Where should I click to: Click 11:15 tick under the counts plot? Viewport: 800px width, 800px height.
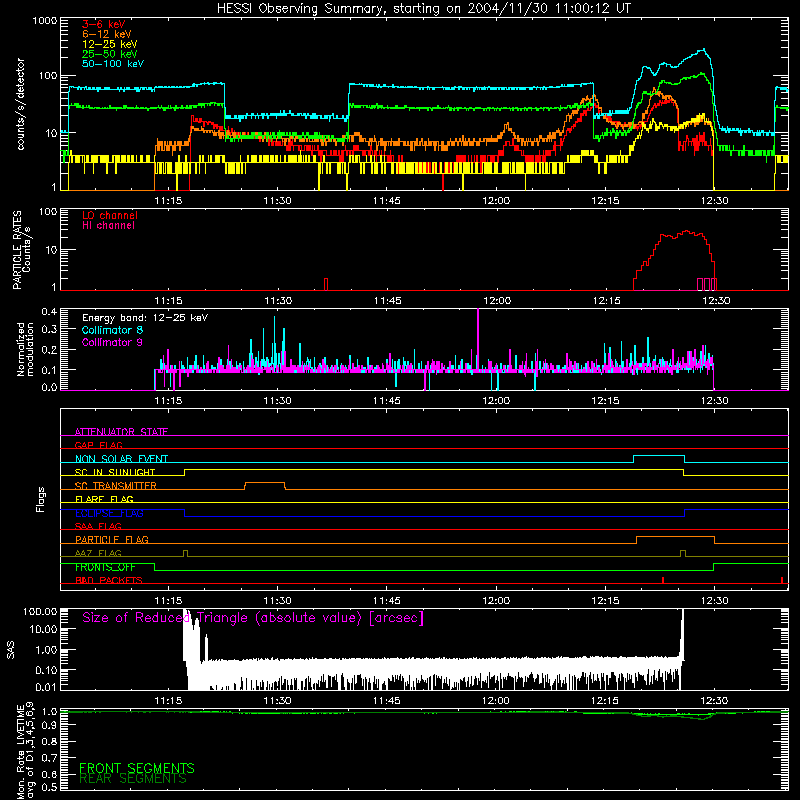pyautogui.click(x=168, y=201)
